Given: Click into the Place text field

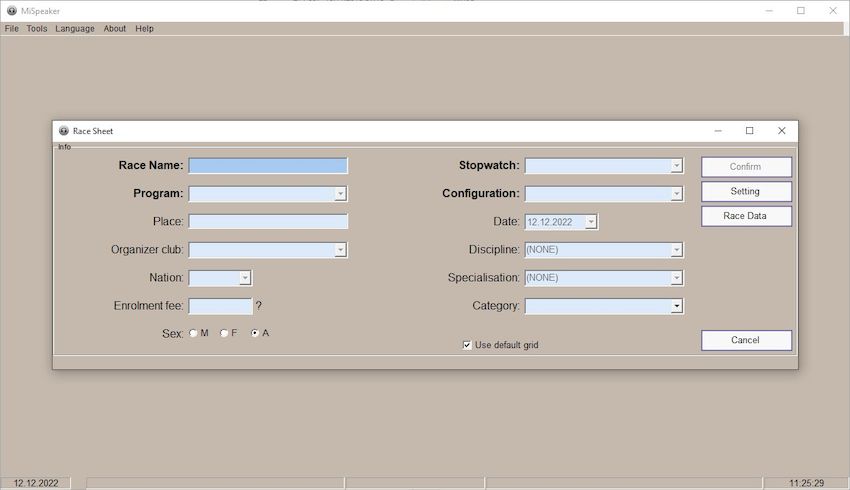Looking at the screenshot, I should point(268,221).
